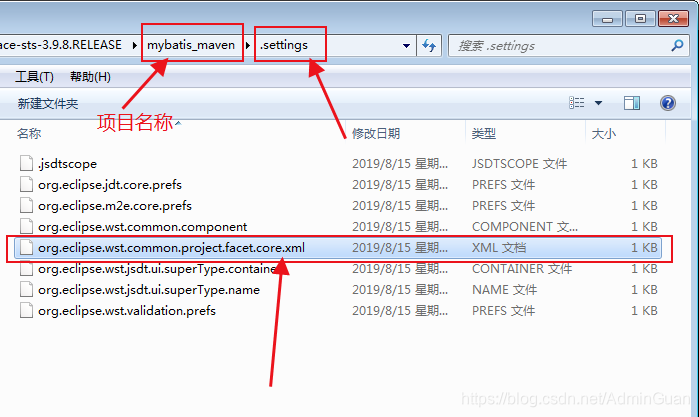Select org.eclipse.wst.common.component file icon
The width and height of the screenshot is (699, 417).
click(26, 226)
